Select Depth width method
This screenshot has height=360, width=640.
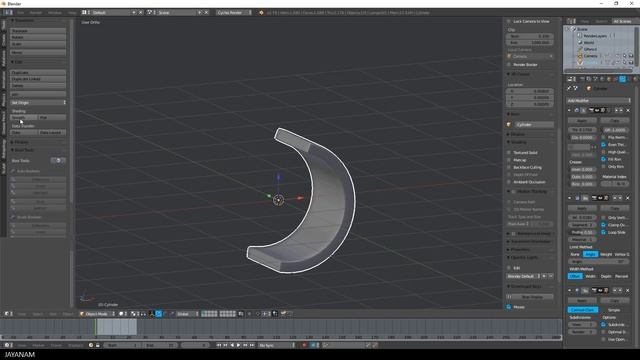tap(606, 276)
